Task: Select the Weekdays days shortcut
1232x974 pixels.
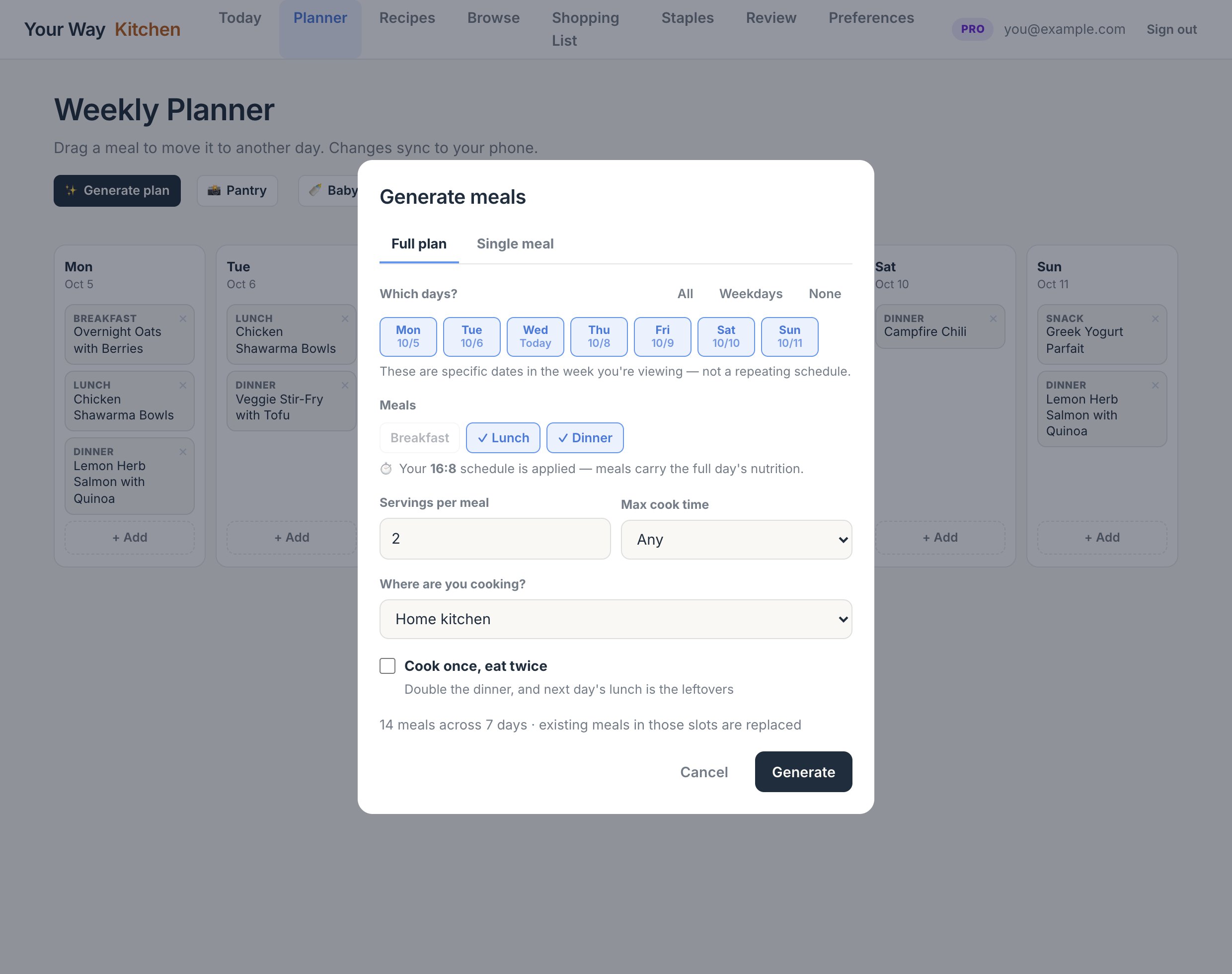Action: point(750,294)
